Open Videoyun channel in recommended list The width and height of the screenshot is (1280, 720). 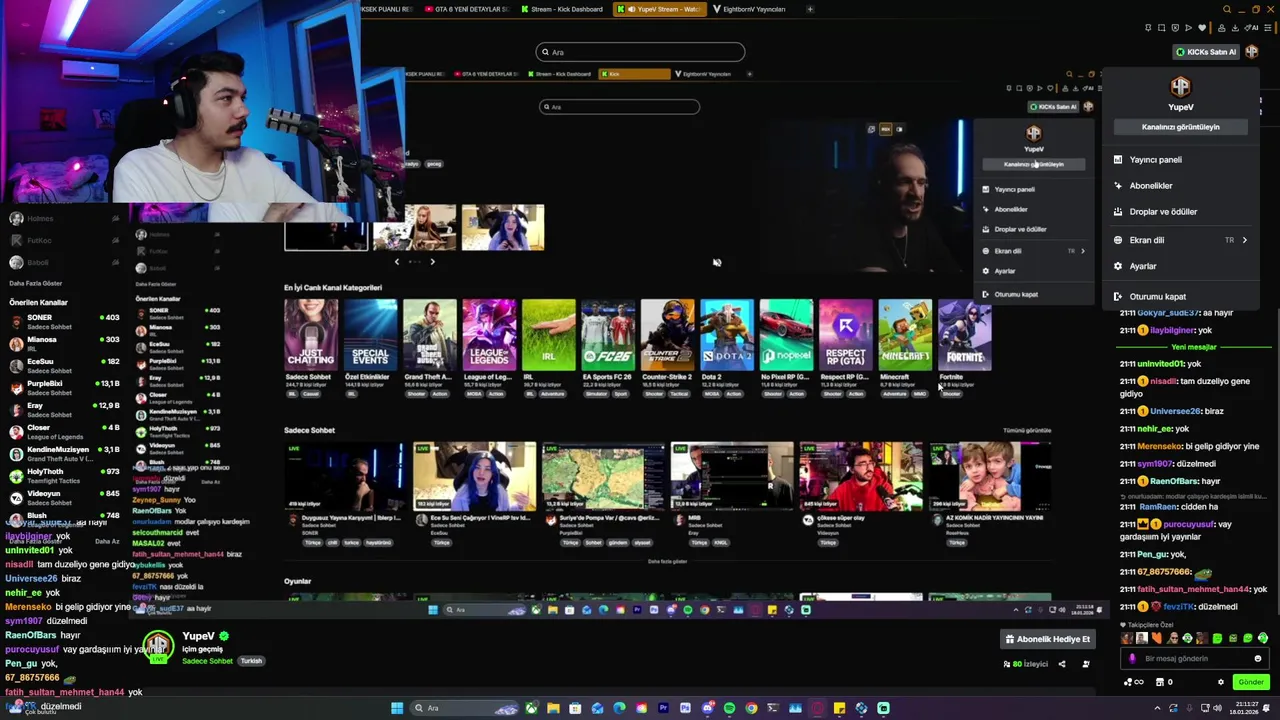tap(64, 498)
